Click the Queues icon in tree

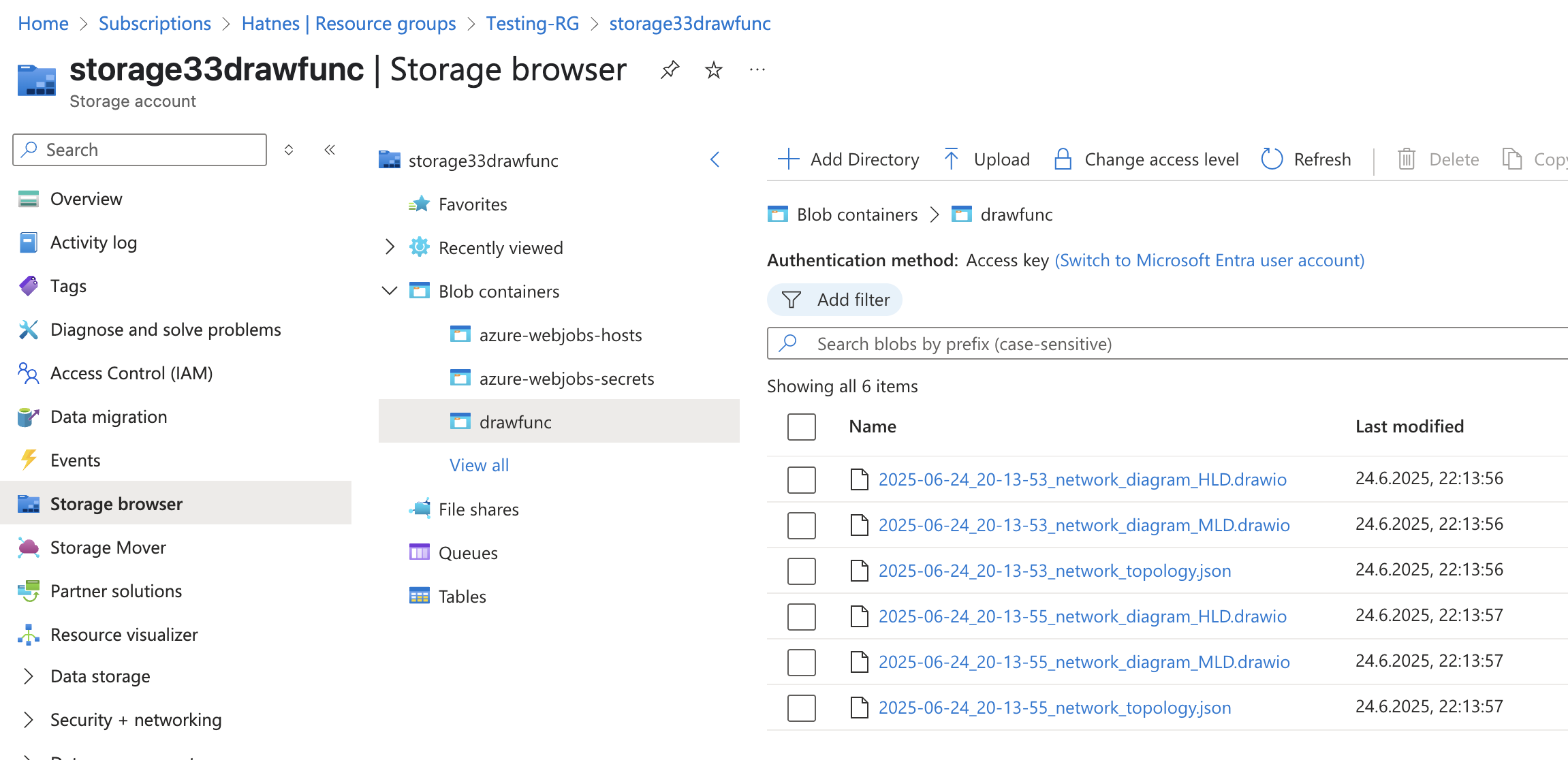(420, 552)
